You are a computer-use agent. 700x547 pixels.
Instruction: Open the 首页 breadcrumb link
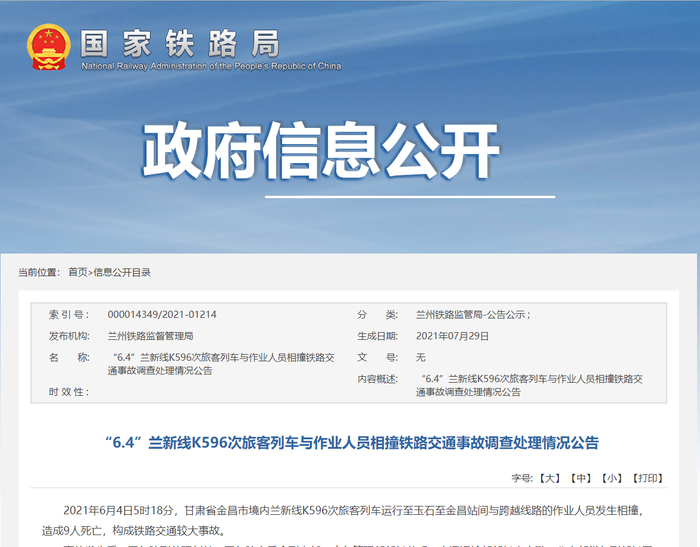78,272
